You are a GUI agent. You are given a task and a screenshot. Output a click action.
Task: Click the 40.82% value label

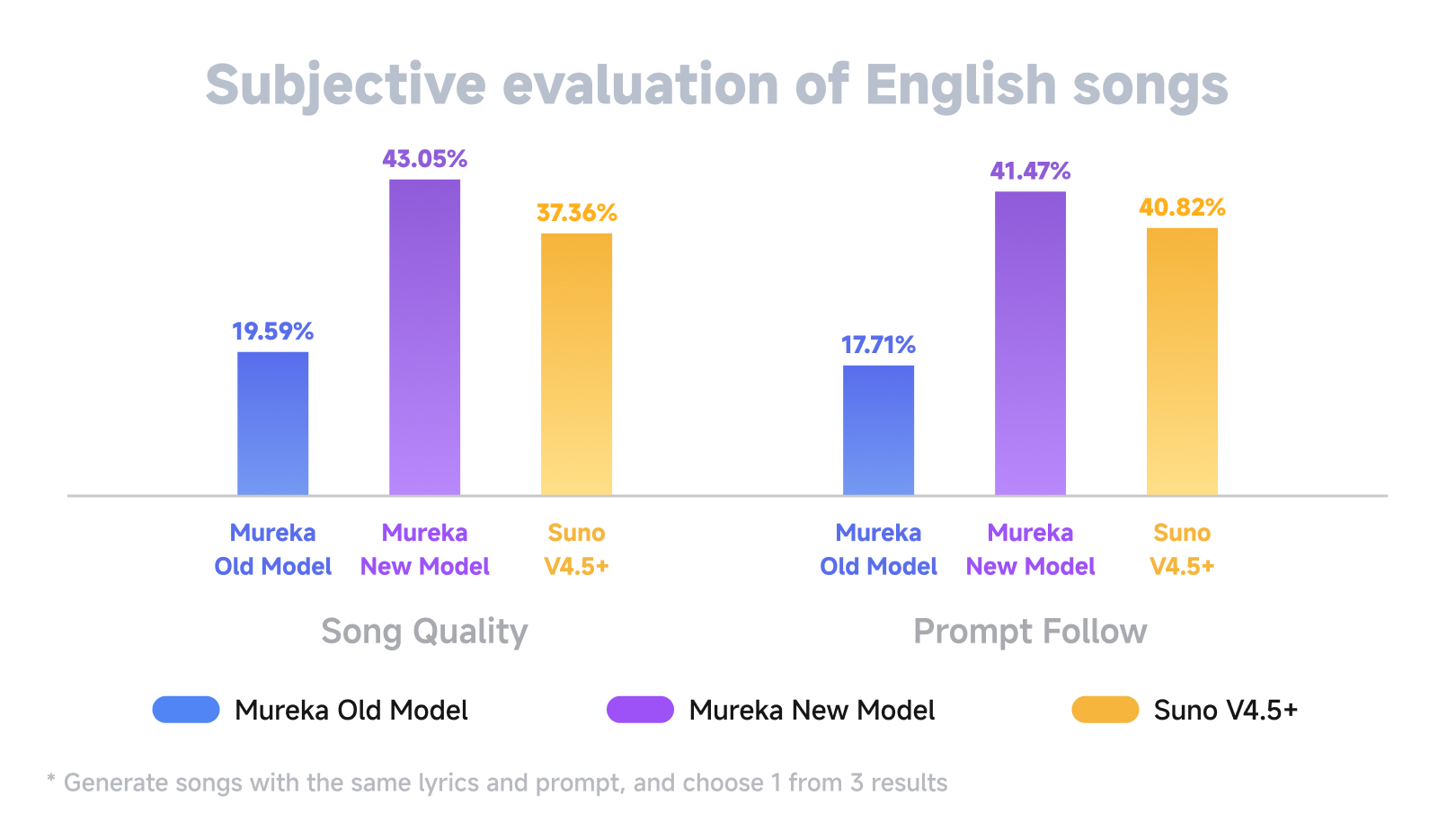pyautogui.click(x=1182, y=208)
